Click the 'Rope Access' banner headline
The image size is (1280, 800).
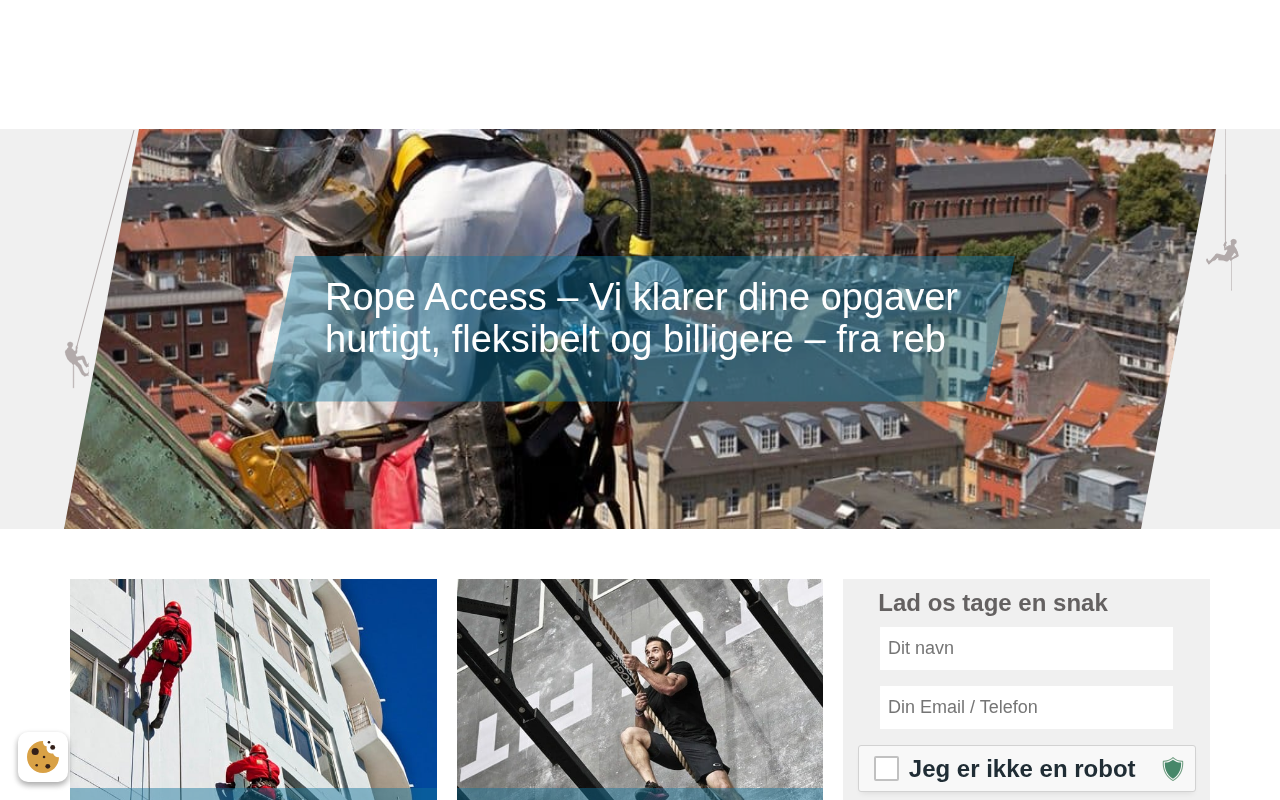641,318
